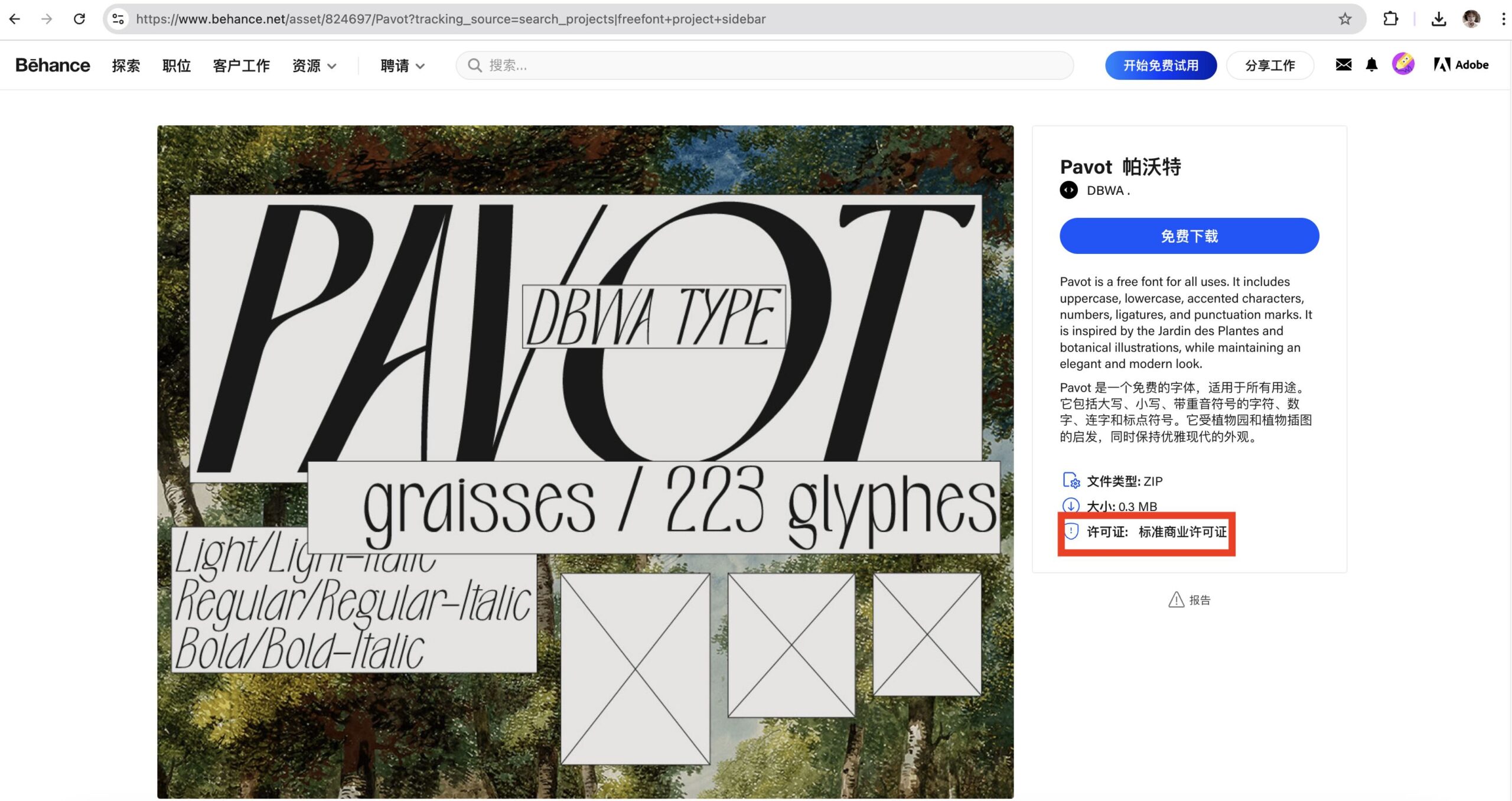Click the Behance logo
The width and height of the screenshot is (1512, 801).
[53, 65]
